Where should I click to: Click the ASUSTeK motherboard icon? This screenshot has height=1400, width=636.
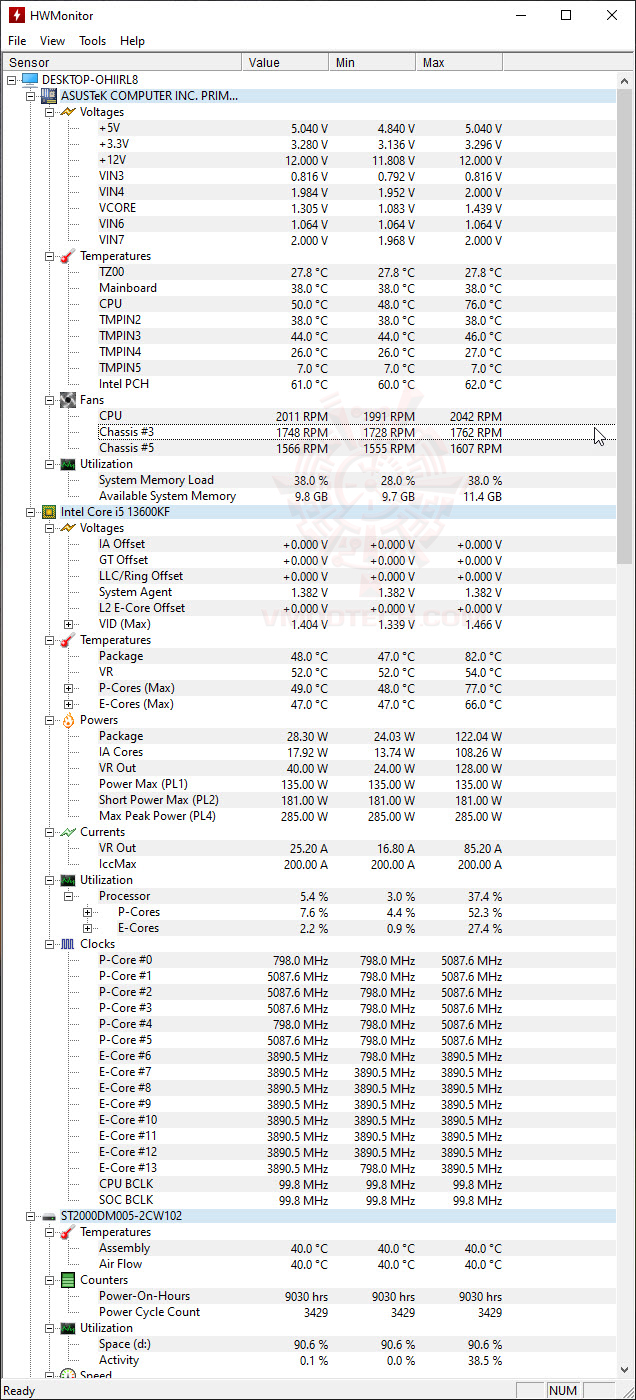[x=48, y=96]
